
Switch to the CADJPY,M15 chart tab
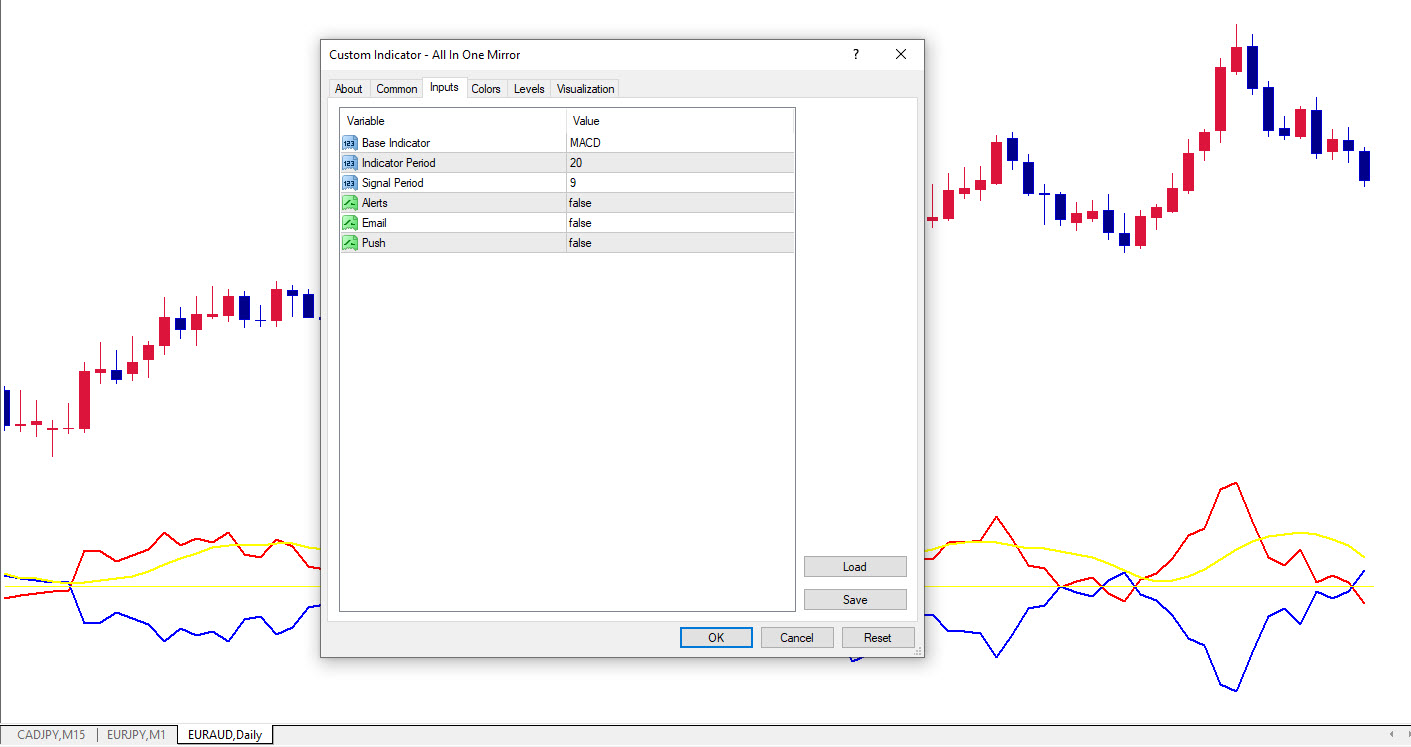point(51,735)
